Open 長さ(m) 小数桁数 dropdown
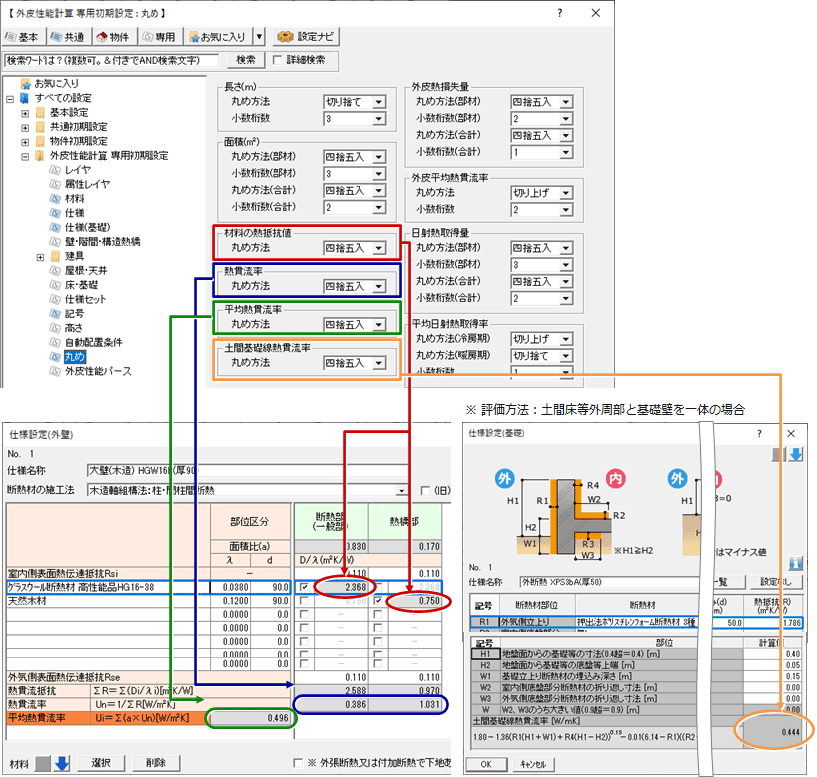 (x=379, y=119)
